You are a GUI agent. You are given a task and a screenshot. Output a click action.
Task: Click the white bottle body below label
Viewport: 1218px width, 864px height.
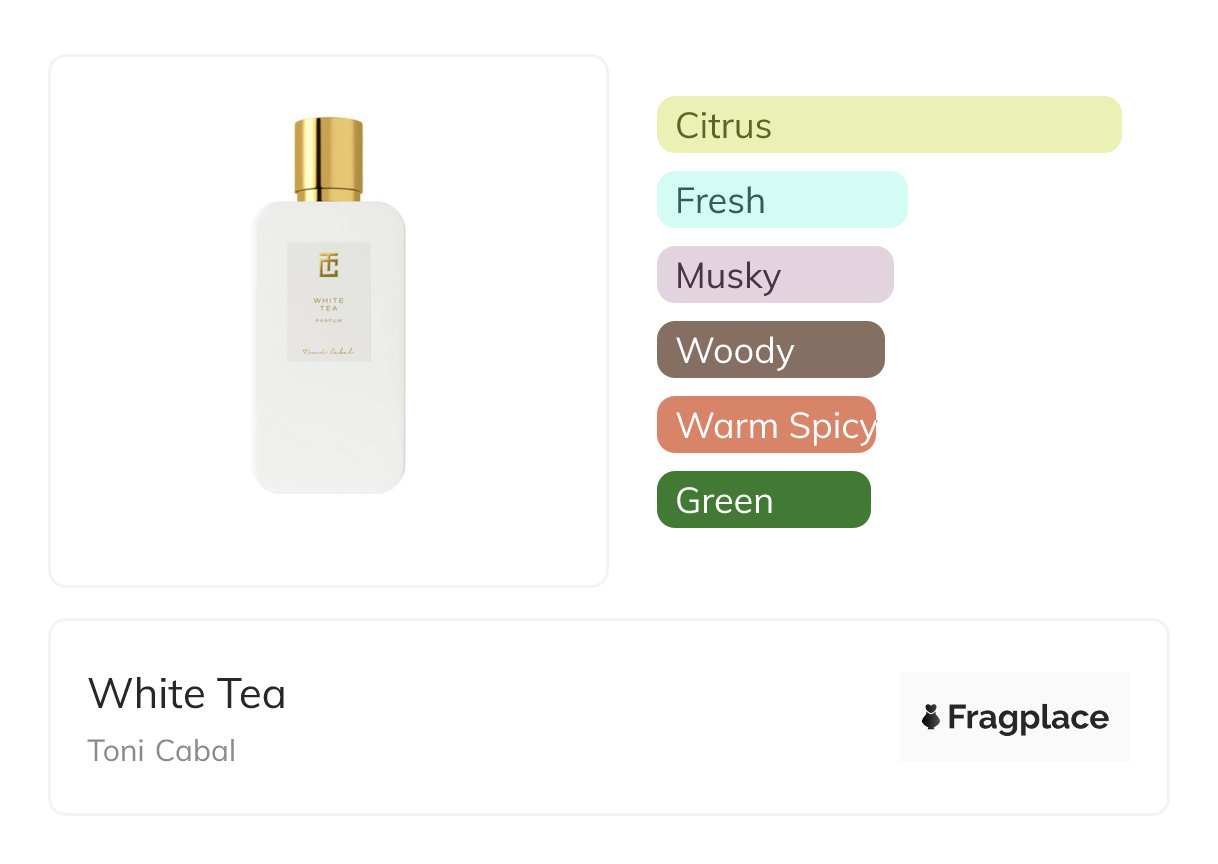(328, 430)
